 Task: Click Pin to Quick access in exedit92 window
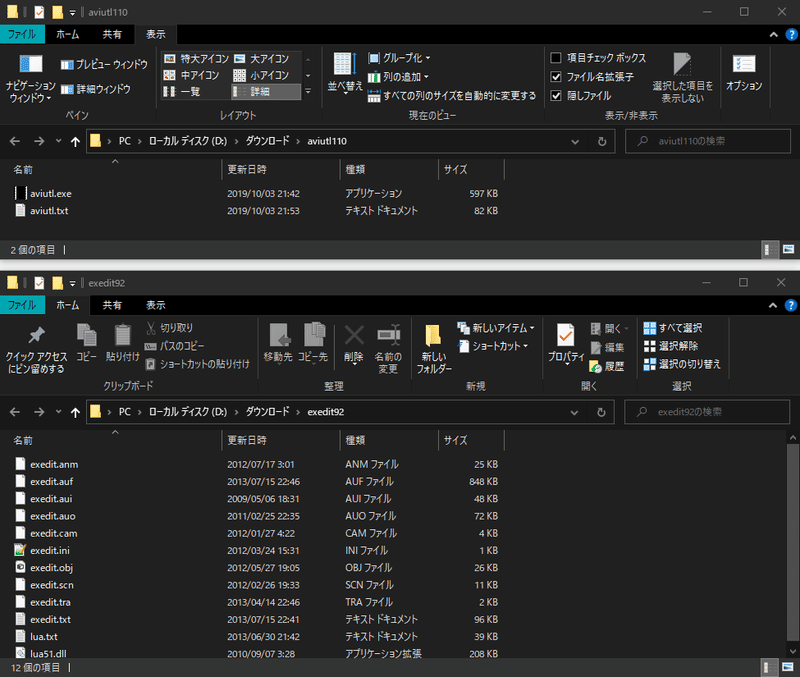36,349
